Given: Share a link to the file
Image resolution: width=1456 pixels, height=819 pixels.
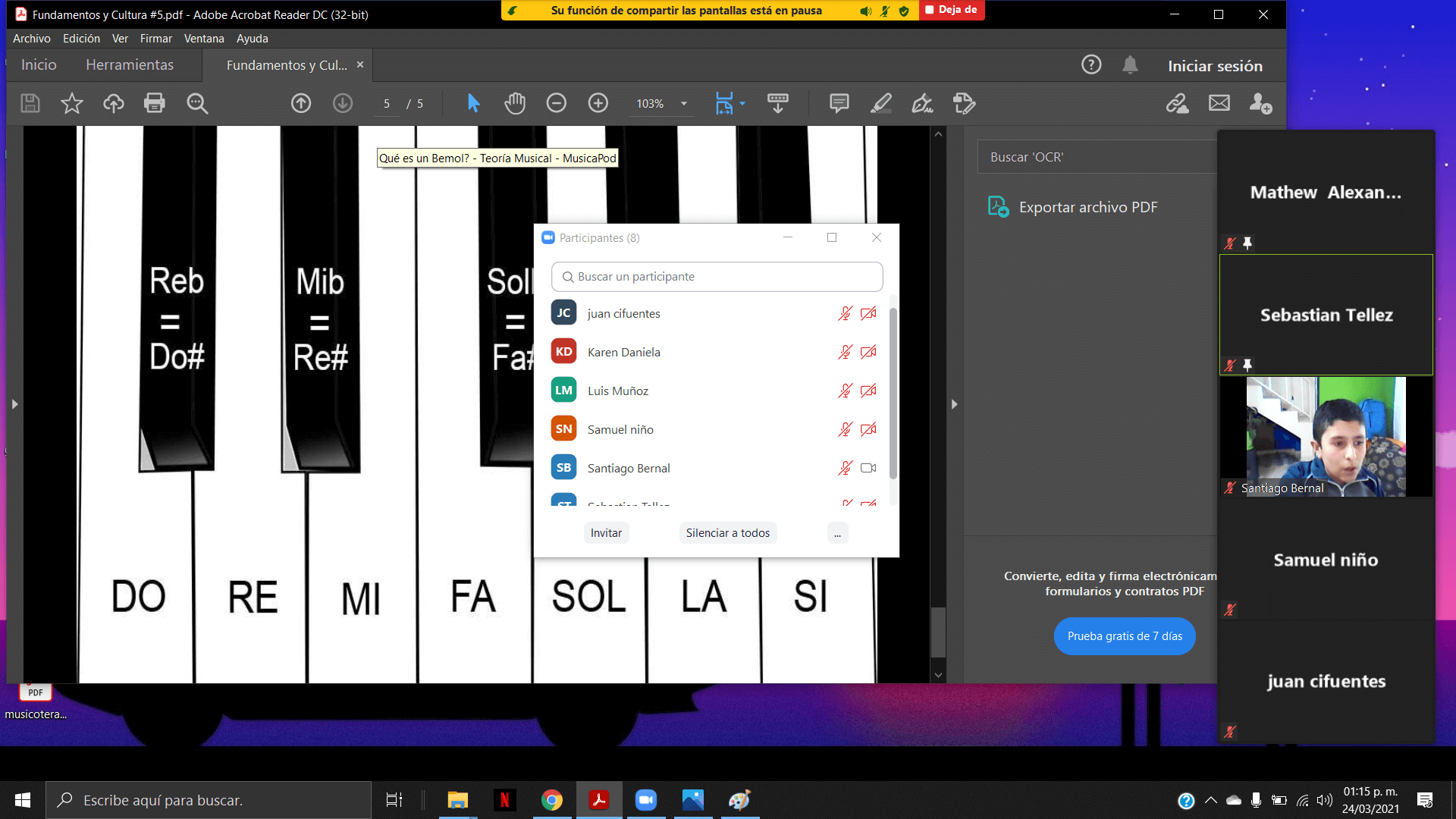Looking at the screenshot, I should [1178, 103].
